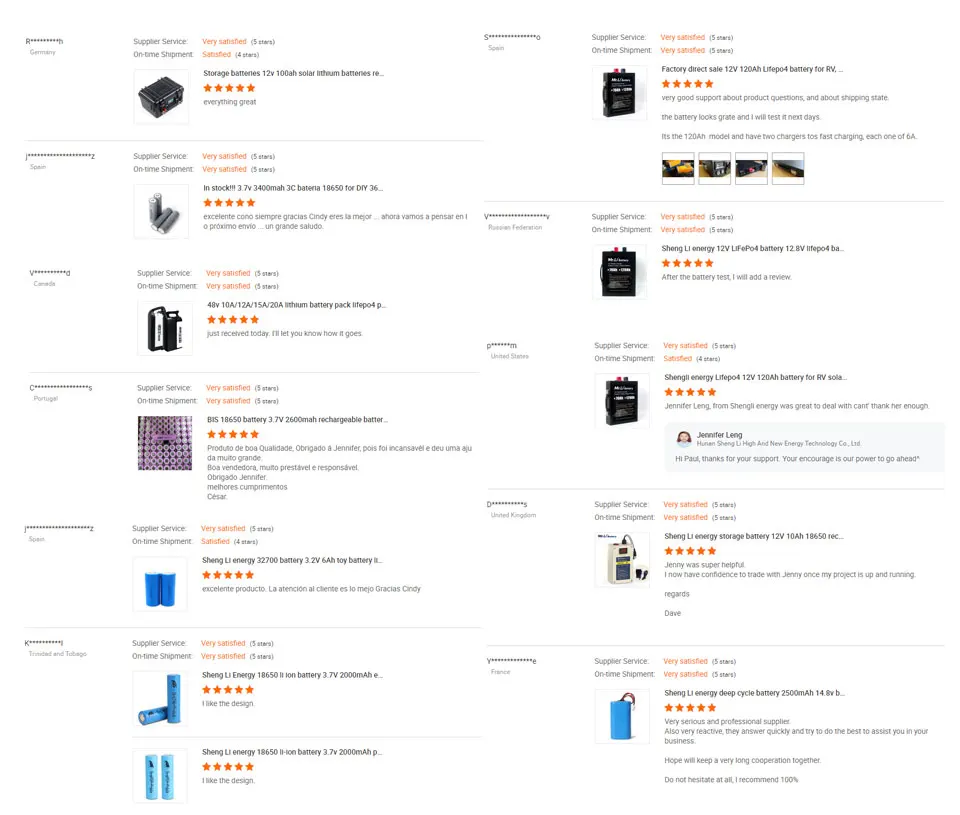This screenshot has height=815, width=960.
Task: Open the "48v 10A/12A/15A/20A lithium battery pack" link
Action: pos(296,305)
